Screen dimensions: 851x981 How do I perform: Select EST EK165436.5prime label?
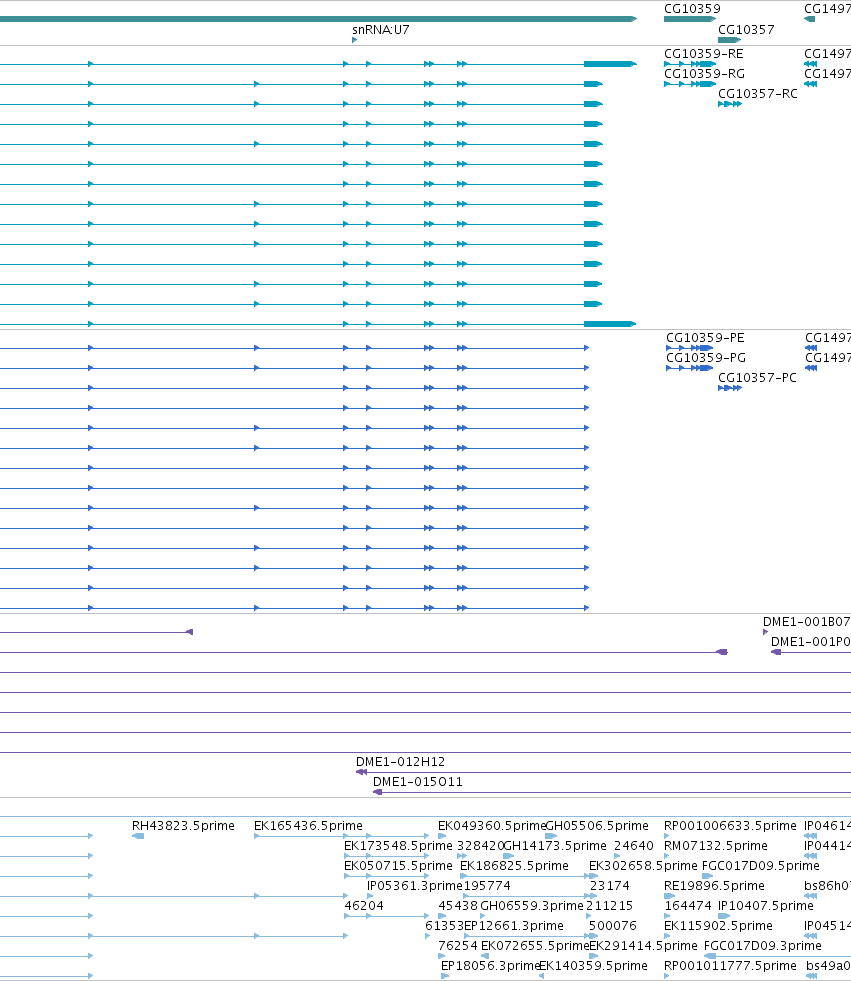click(x=308, y=826)
